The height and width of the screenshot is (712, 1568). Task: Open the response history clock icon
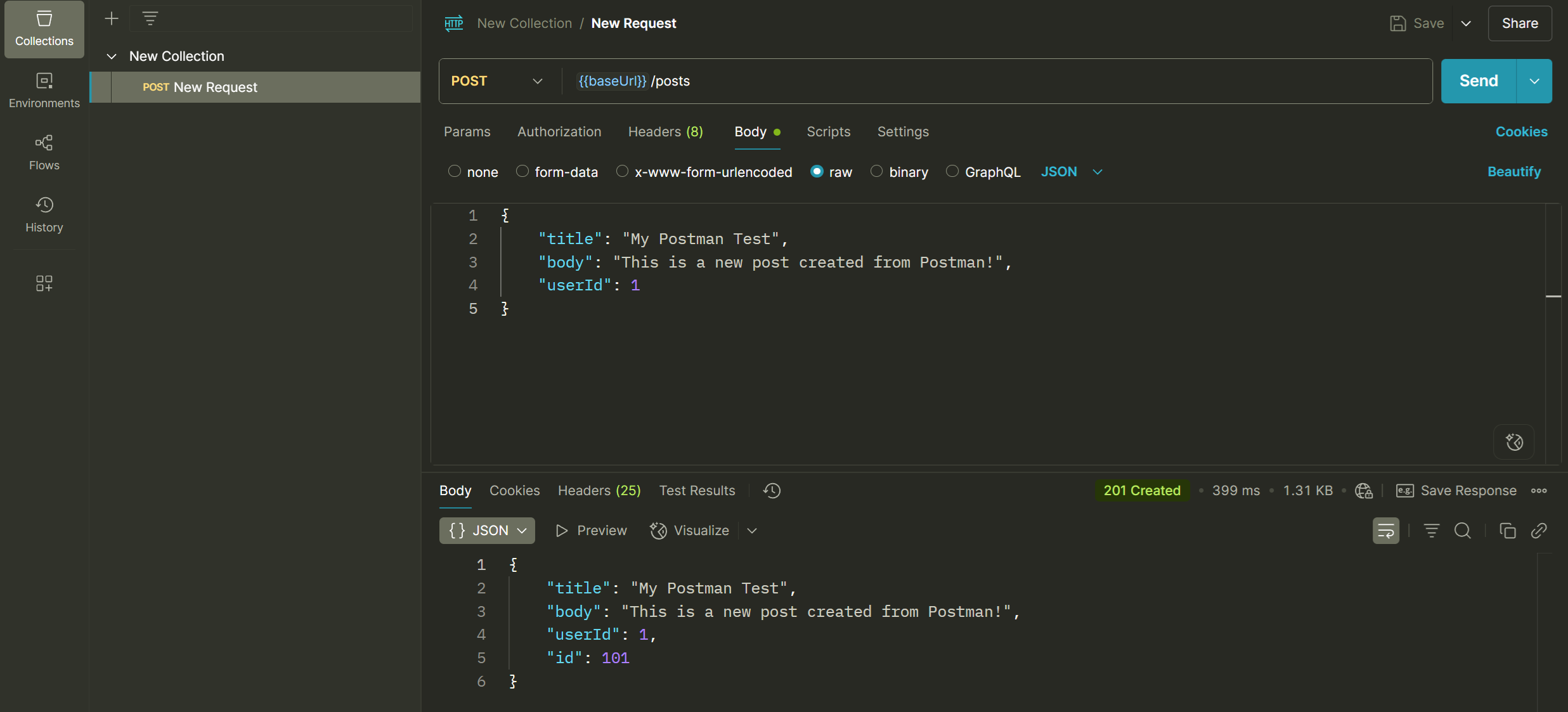click(x=772, y=491)
